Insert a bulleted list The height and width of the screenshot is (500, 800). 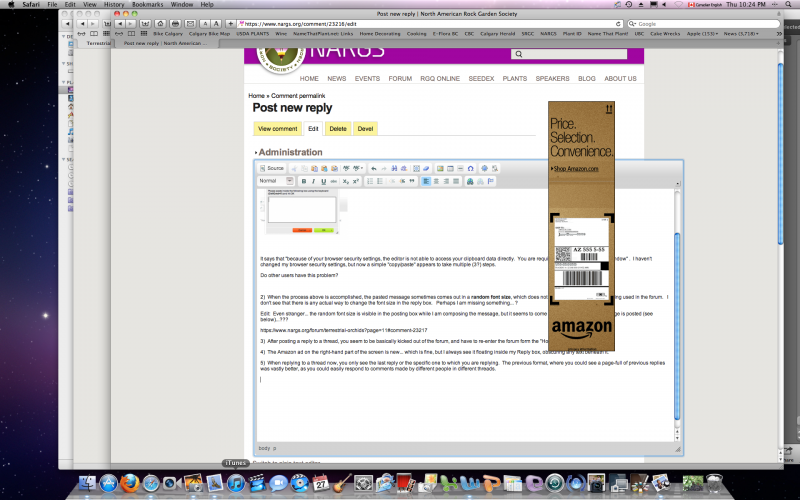(382, 181)
